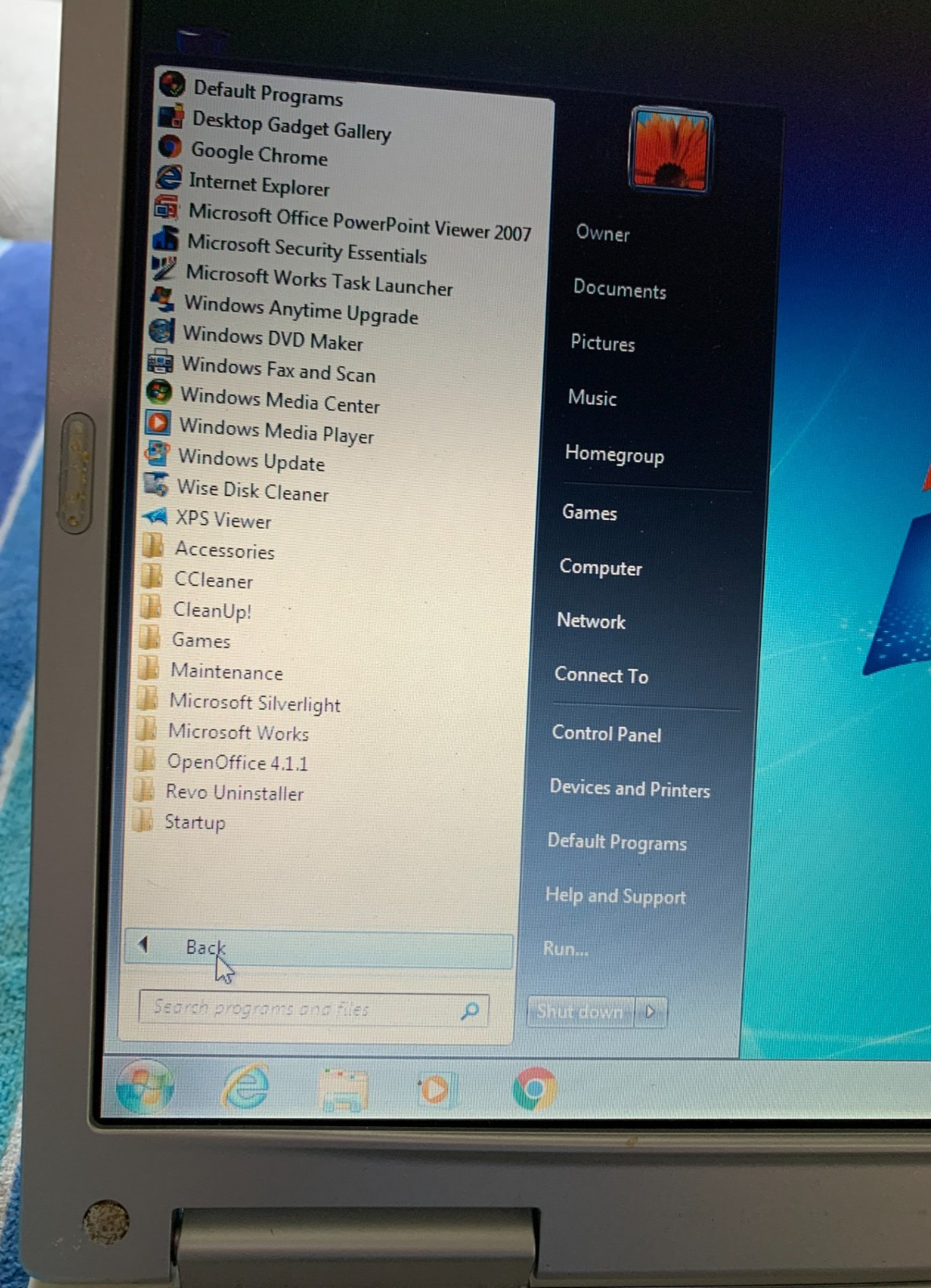Launch PowerPoint Viewer 2007 icon
Viewport: 931px width, 1288px height.
pos(168,208)
